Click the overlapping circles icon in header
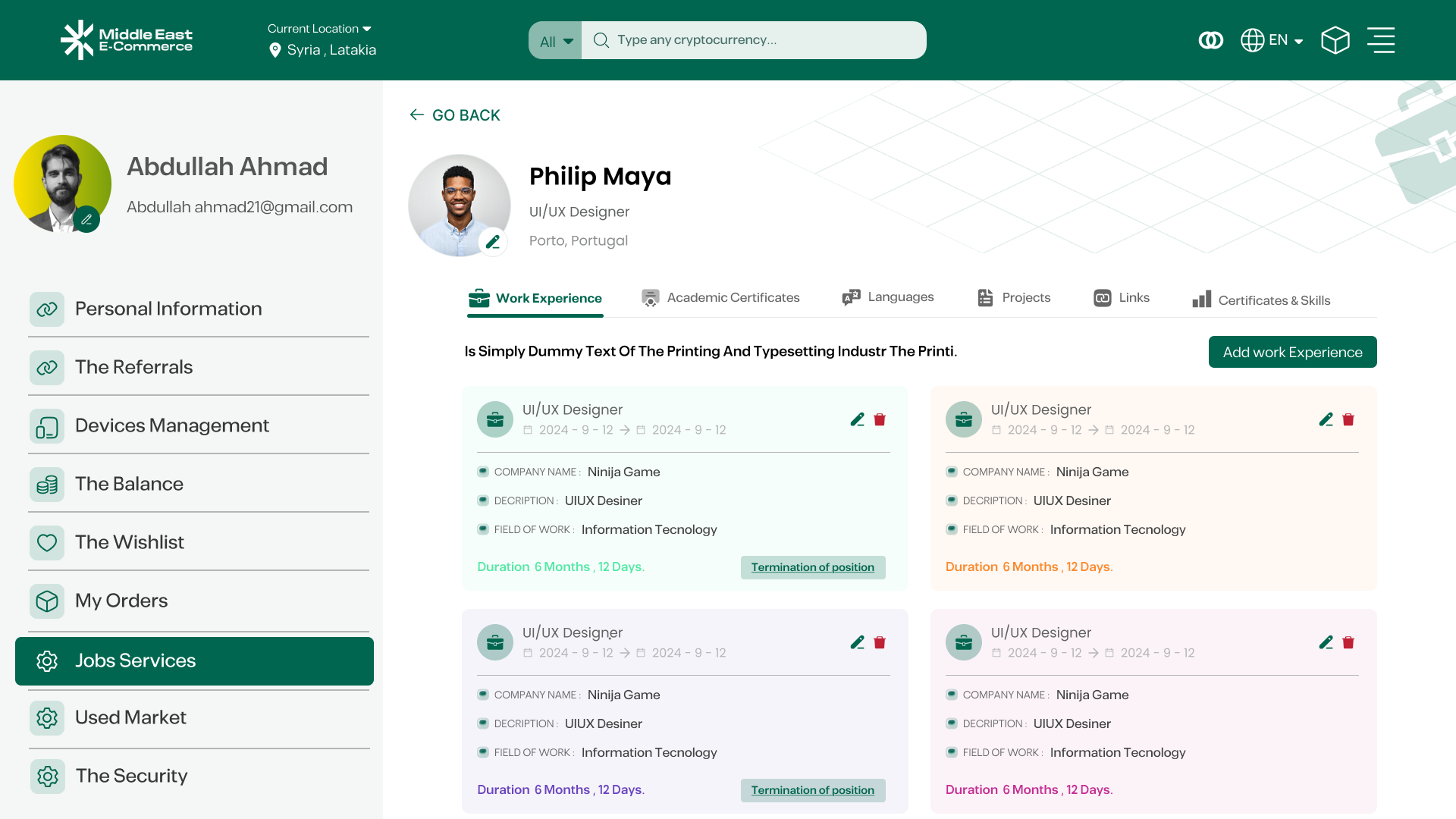The height and width of the screenshot is (819, 1456). (1210, 40)
